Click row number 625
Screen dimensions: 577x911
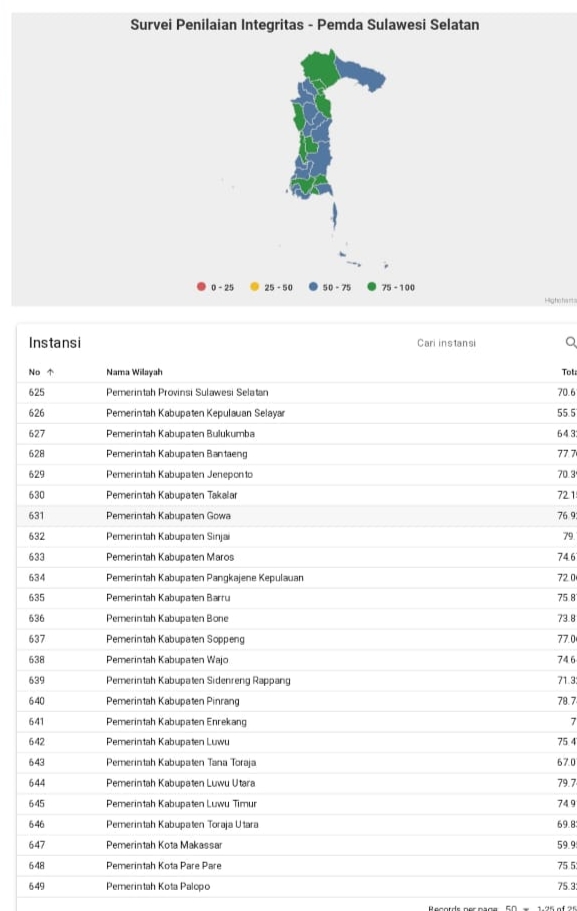[x=37, y=392]
